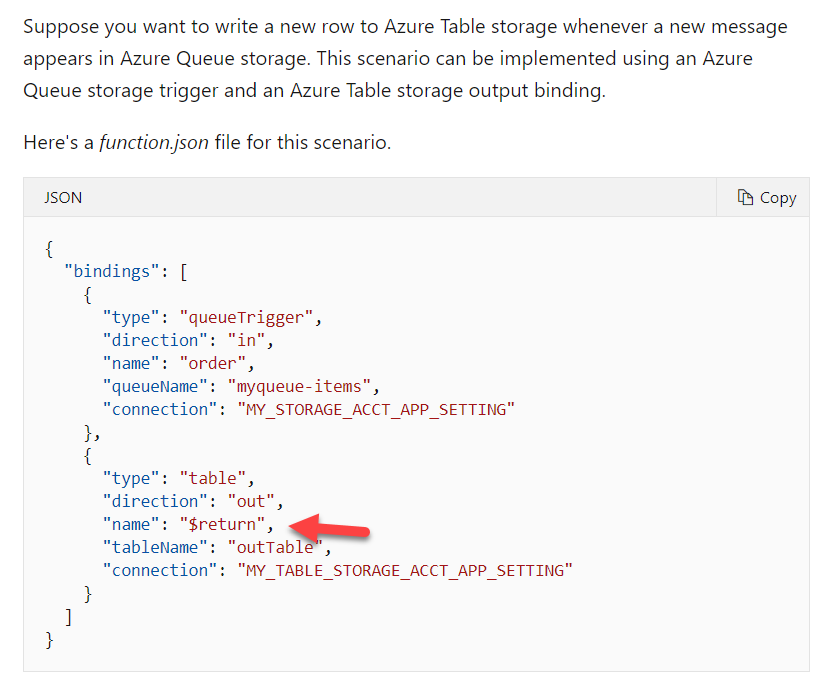Screen dimensions: 836x679
Task: Click the JSON language label
Action: 63,198
